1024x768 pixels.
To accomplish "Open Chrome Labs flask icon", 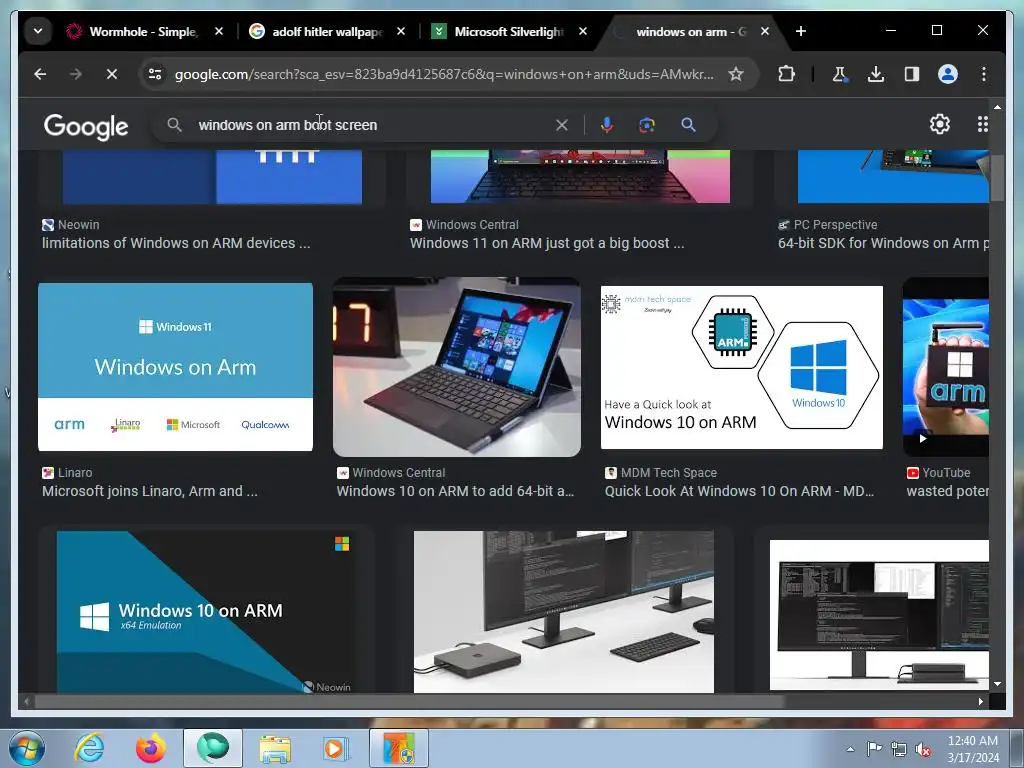I will 840,74.
